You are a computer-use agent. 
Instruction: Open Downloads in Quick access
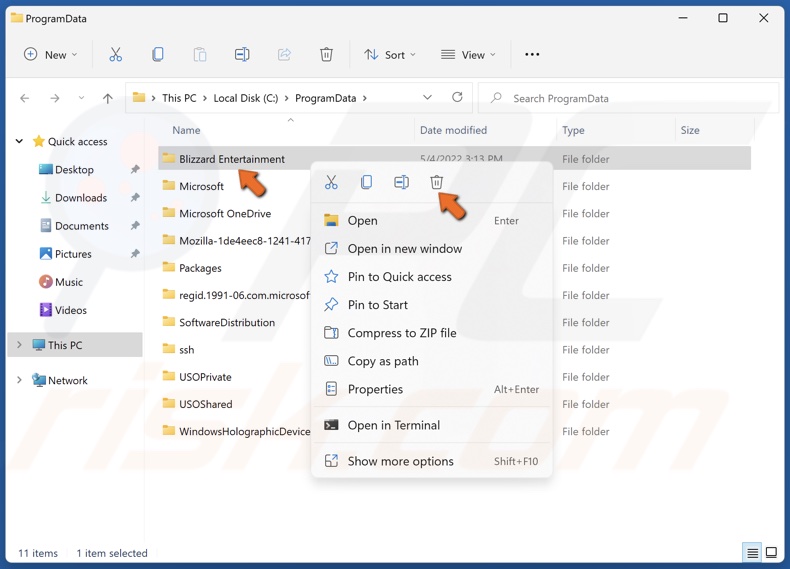(80, 198)
